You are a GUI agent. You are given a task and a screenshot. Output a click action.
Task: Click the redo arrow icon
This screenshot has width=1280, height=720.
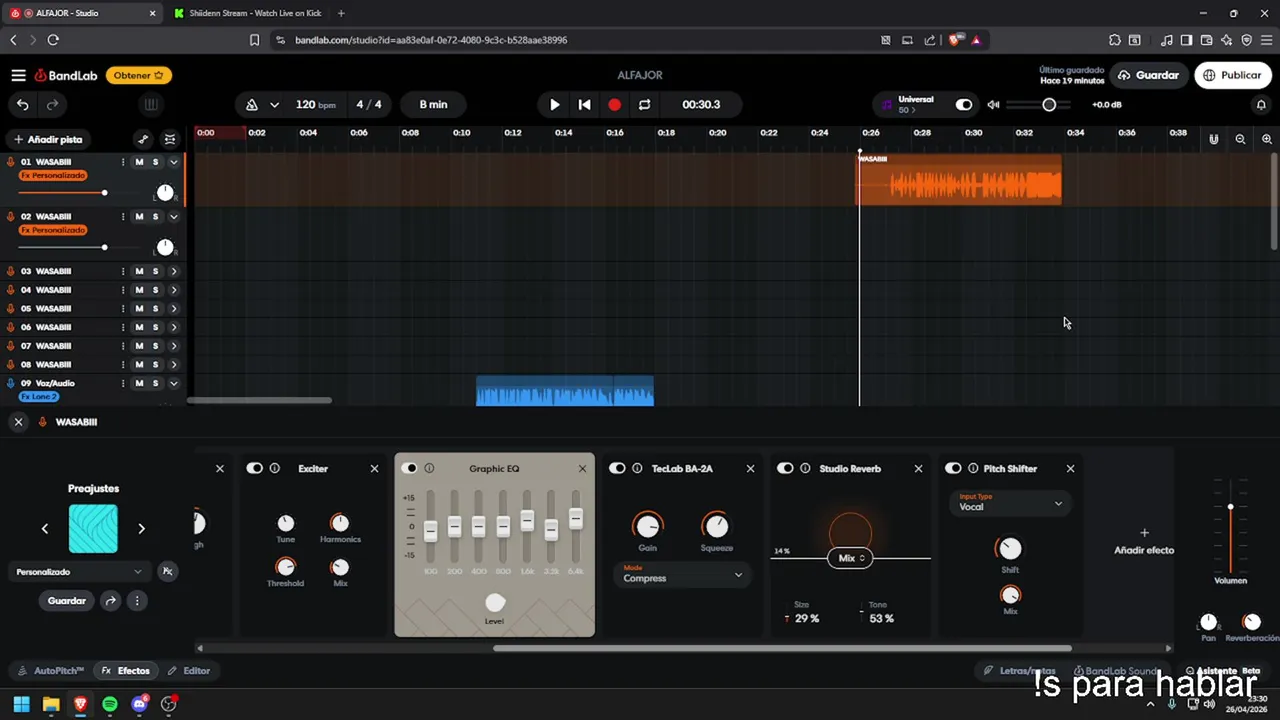tap(53, 104)
